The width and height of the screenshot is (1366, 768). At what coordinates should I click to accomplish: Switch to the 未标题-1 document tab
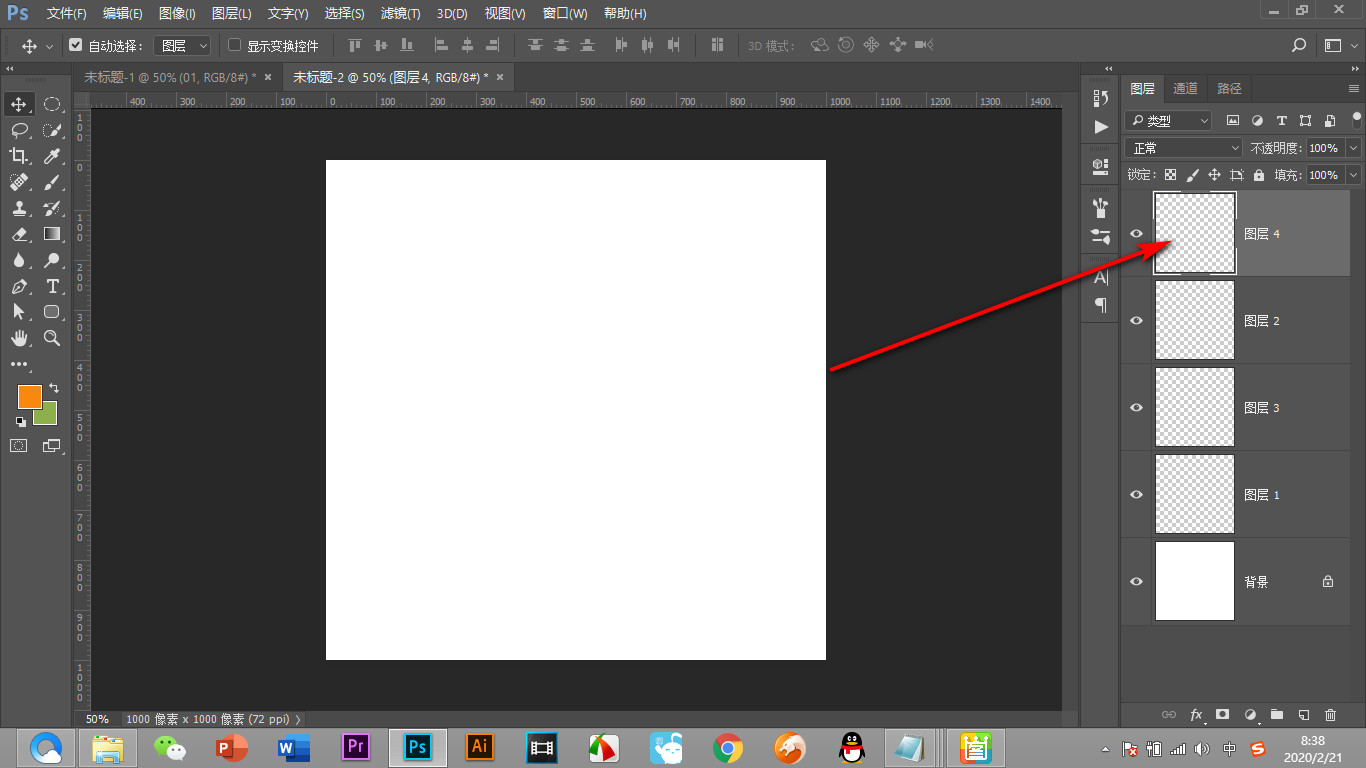(x=170, y=77)
